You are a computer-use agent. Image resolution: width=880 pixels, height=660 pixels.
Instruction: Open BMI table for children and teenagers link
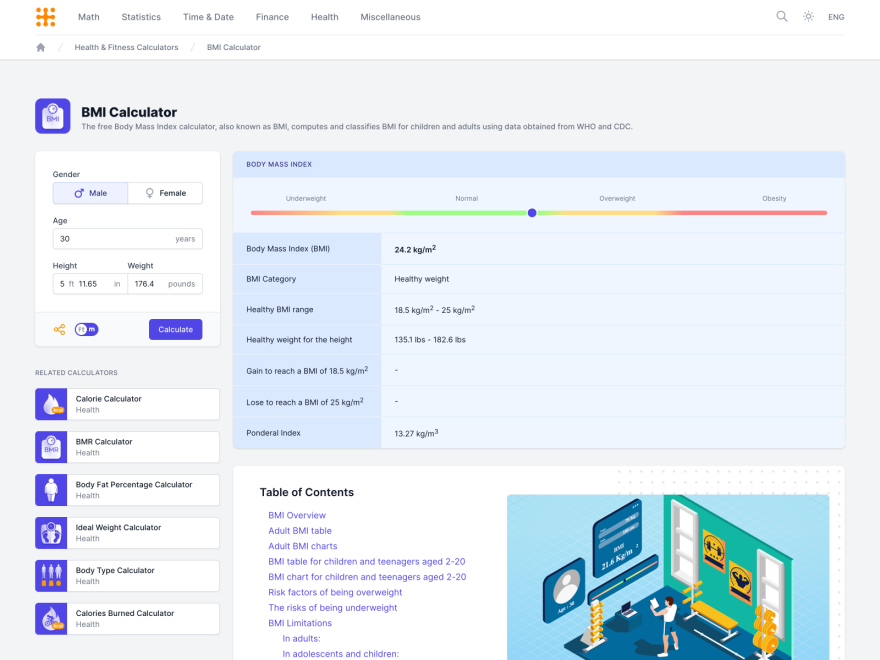click(x=366, y=561)
